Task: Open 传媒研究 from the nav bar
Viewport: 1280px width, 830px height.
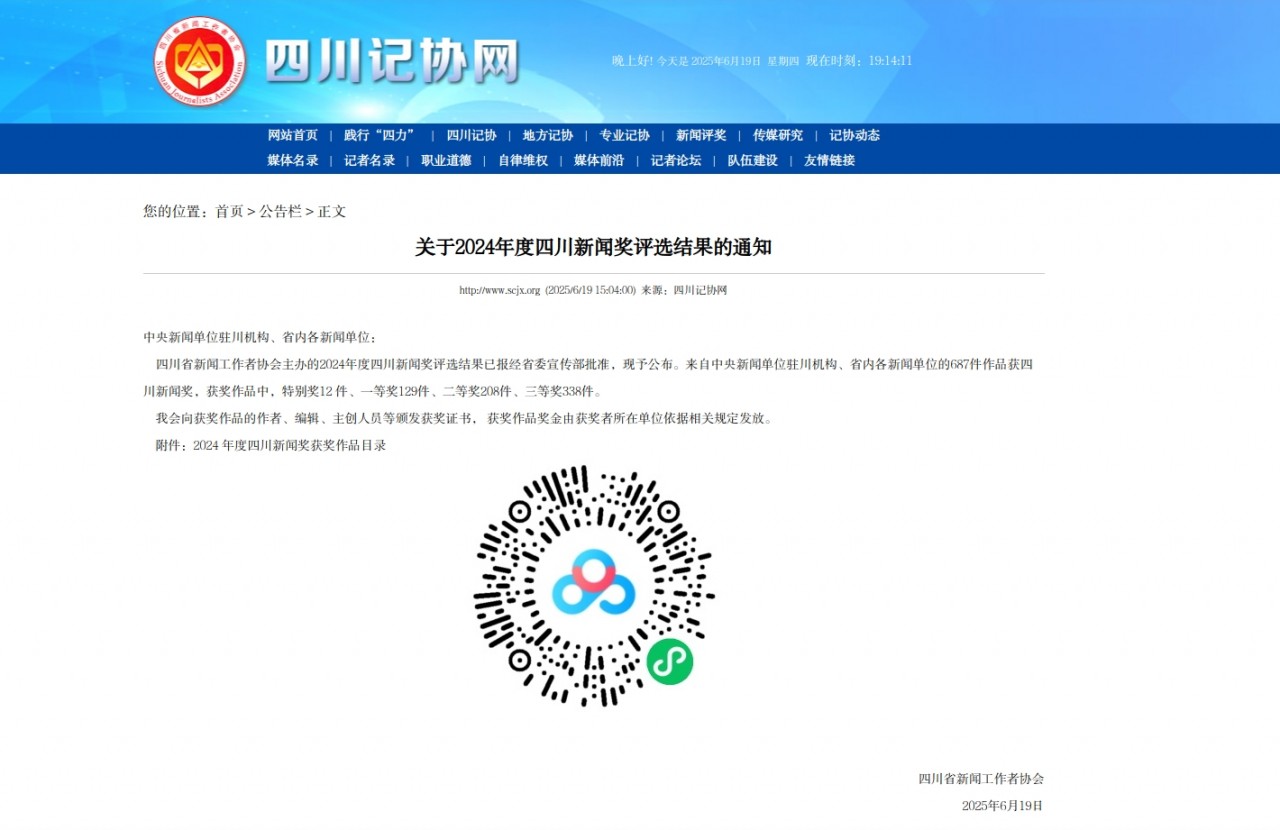Action: pos(777,136)
